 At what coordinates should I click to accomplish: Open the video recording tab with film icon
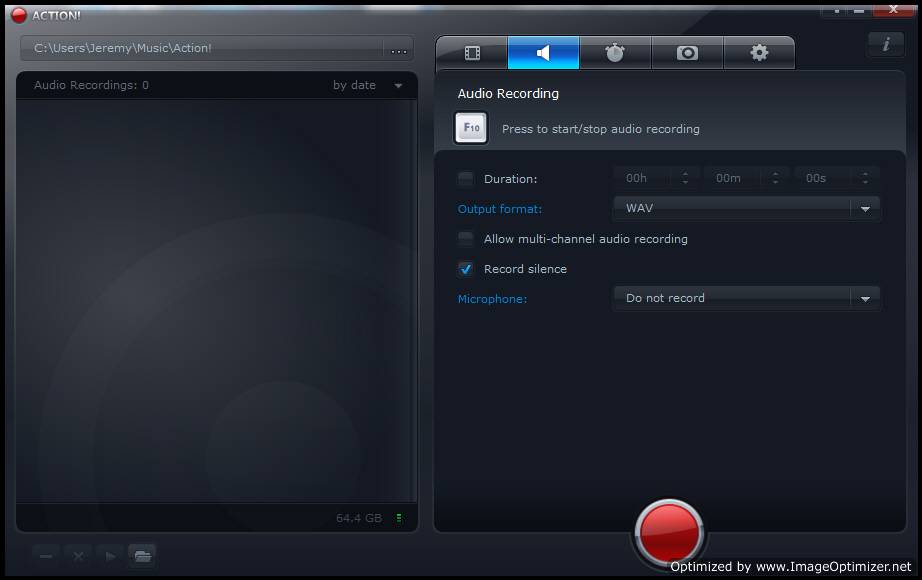(x=472, y=53)
